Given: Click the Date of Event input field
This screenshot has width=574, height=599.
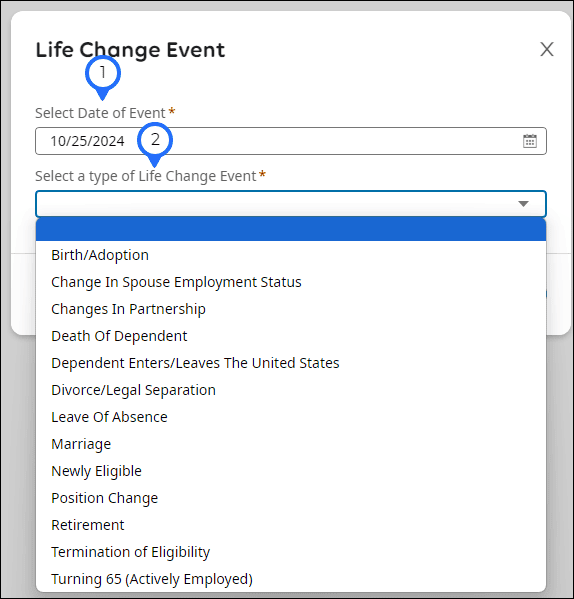Looking at the screenshot, I should click(291, 141).
